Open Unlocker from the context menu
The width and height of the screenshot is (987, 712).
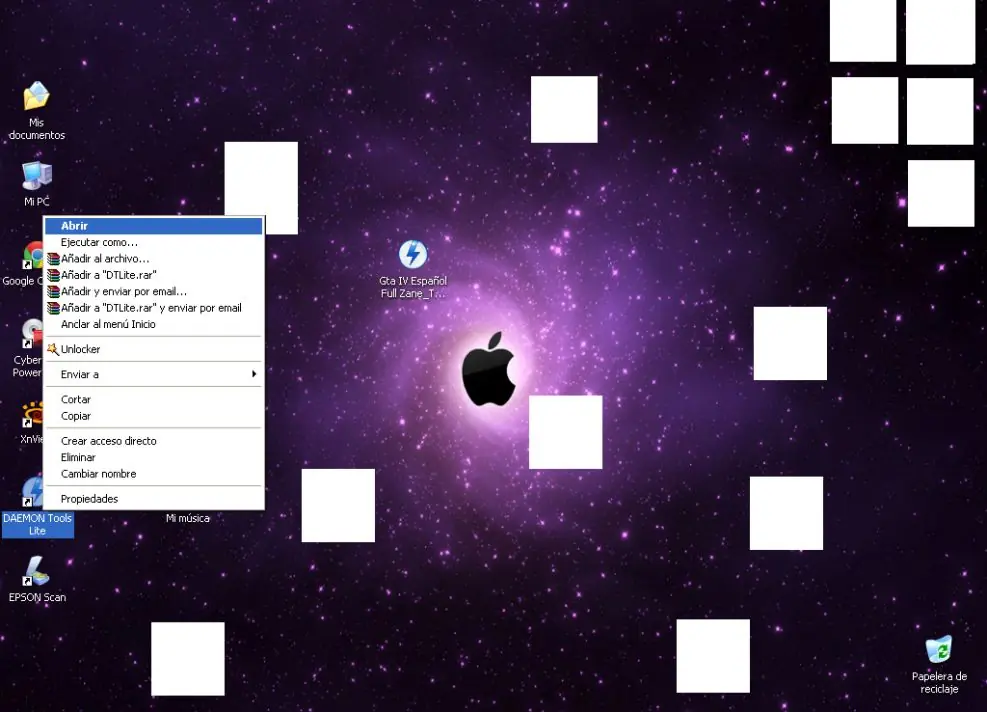pyautogui.click(x=154, y=349)
